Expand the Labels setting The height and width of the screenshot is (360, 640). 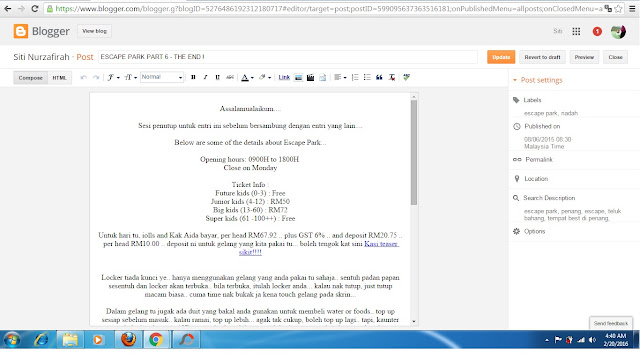[x=532, y=100]
